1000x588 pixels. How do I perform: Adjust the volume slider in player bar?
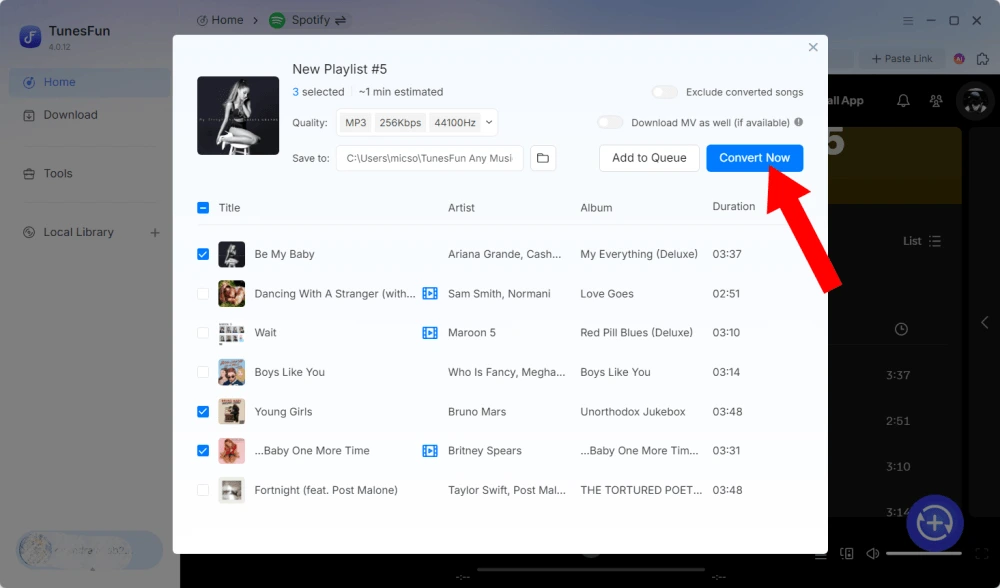(x=923, y=554)
